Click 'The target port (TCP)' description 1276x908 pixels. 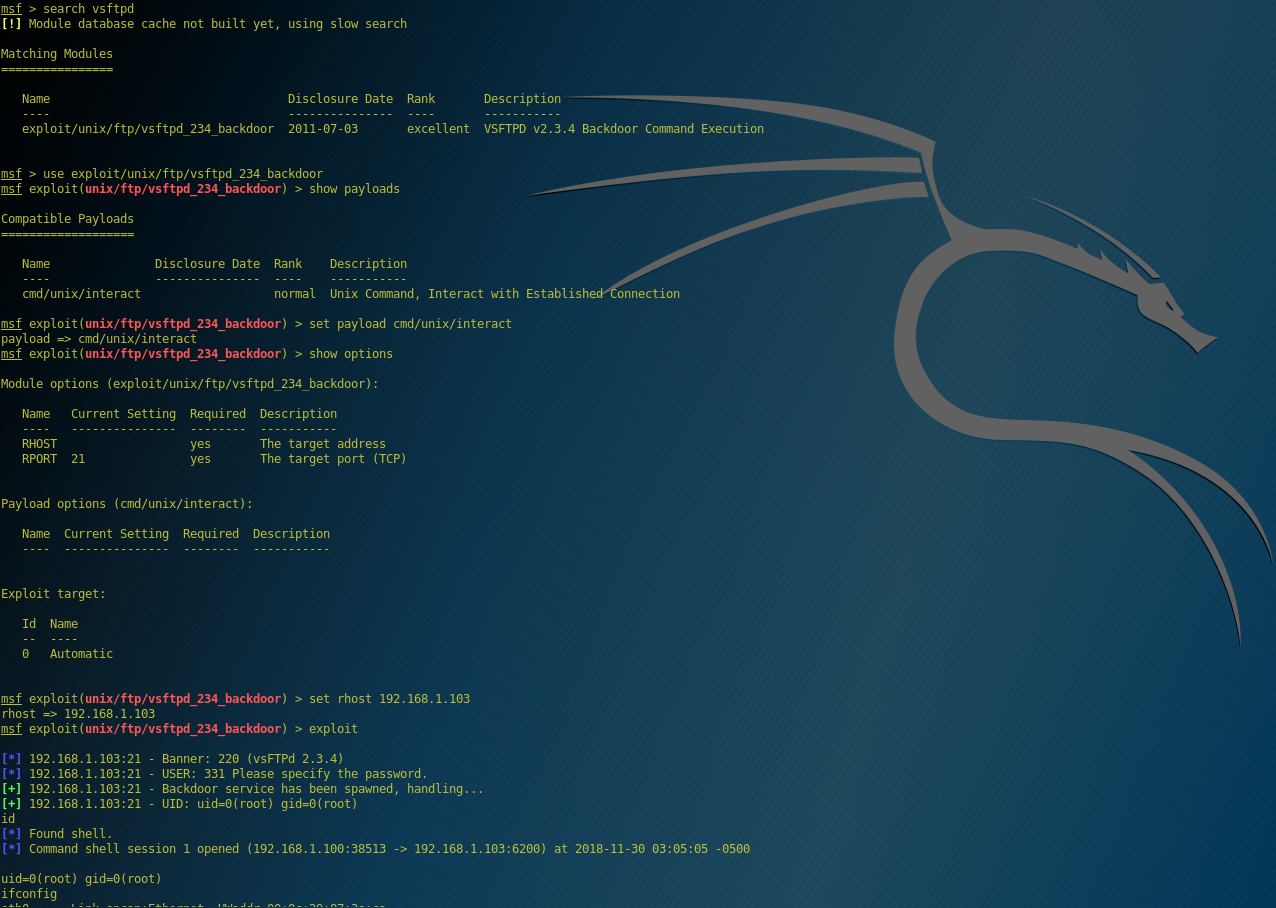pyautogui.click(x=333, y=459)
